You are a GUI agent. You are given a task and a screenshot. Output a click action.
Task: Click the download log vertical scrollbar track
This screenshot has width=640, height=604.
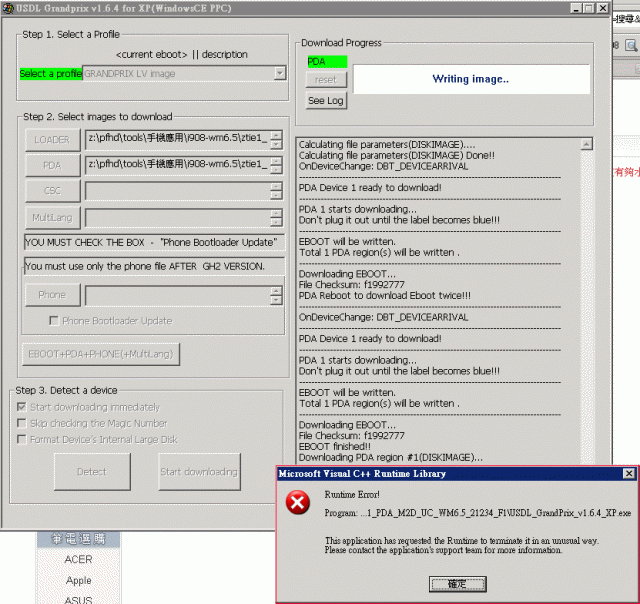[587, 306]
